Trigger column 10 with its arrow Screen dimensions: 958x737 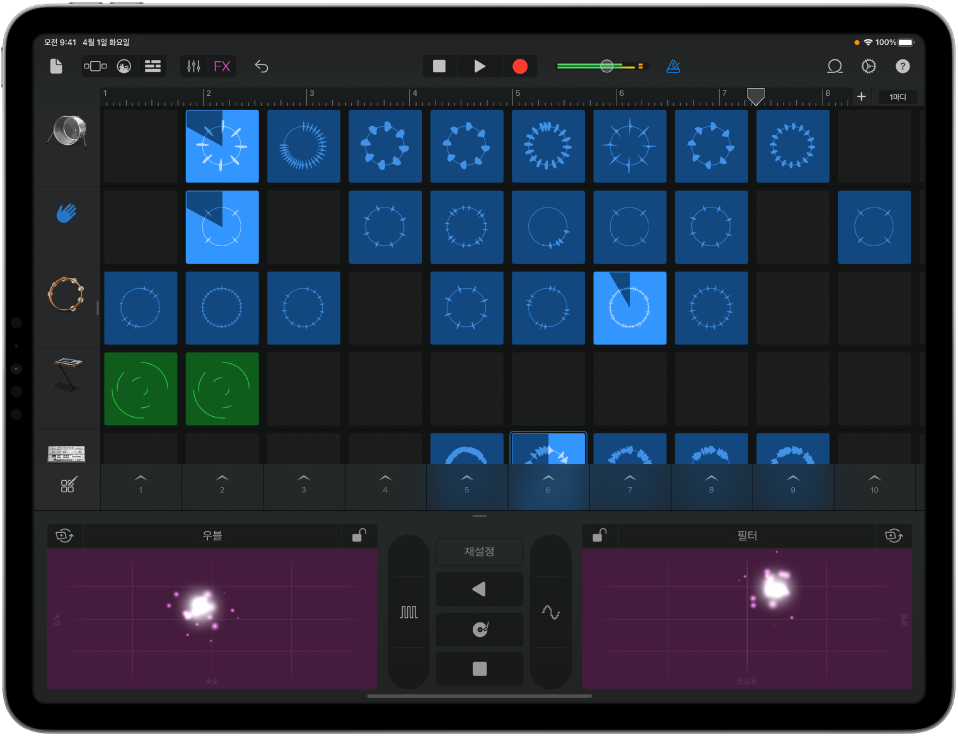[874, 484]
